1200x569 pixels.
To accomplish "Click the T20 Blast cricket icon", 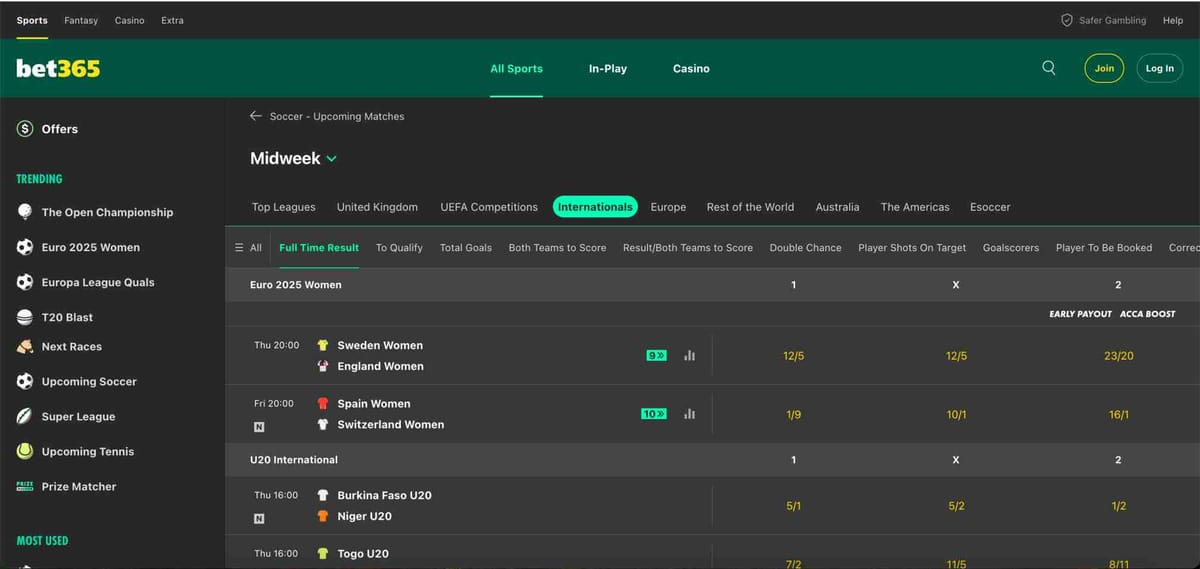I will click(25, 317).
